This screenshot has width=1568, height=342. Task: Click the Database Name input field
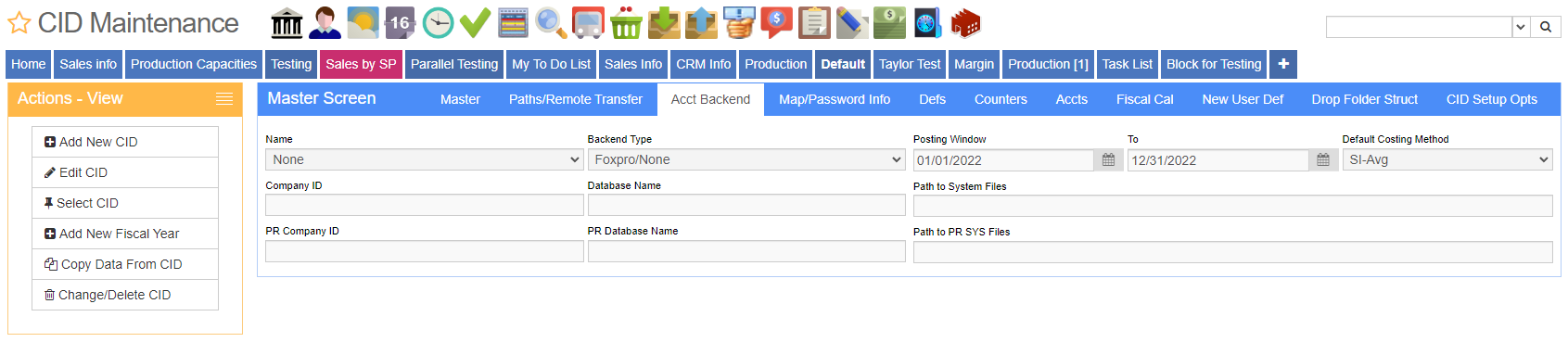click(746, 205)
